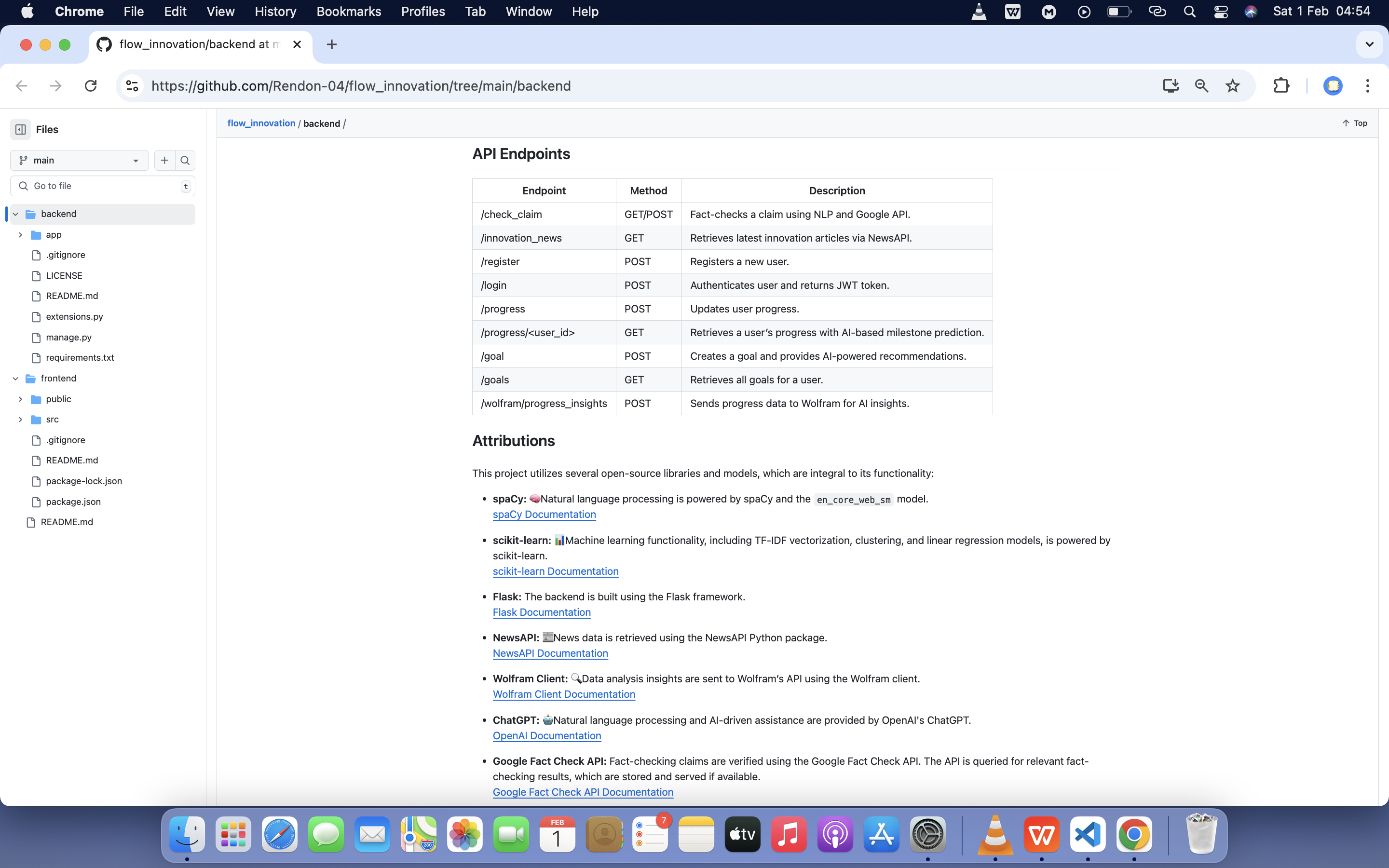Open site information icon in address bar
The image size is (1389, 868).
132,85
